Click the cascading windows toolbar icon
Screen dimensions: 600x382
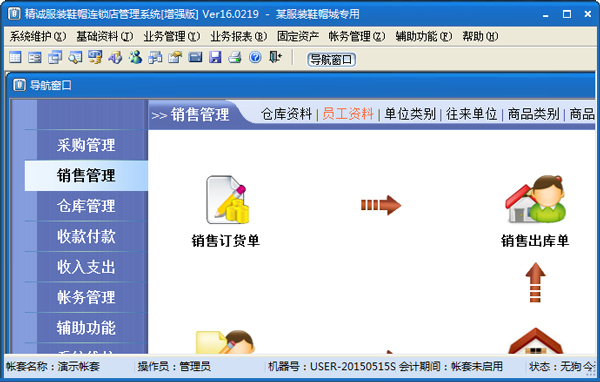click(55, 58)
